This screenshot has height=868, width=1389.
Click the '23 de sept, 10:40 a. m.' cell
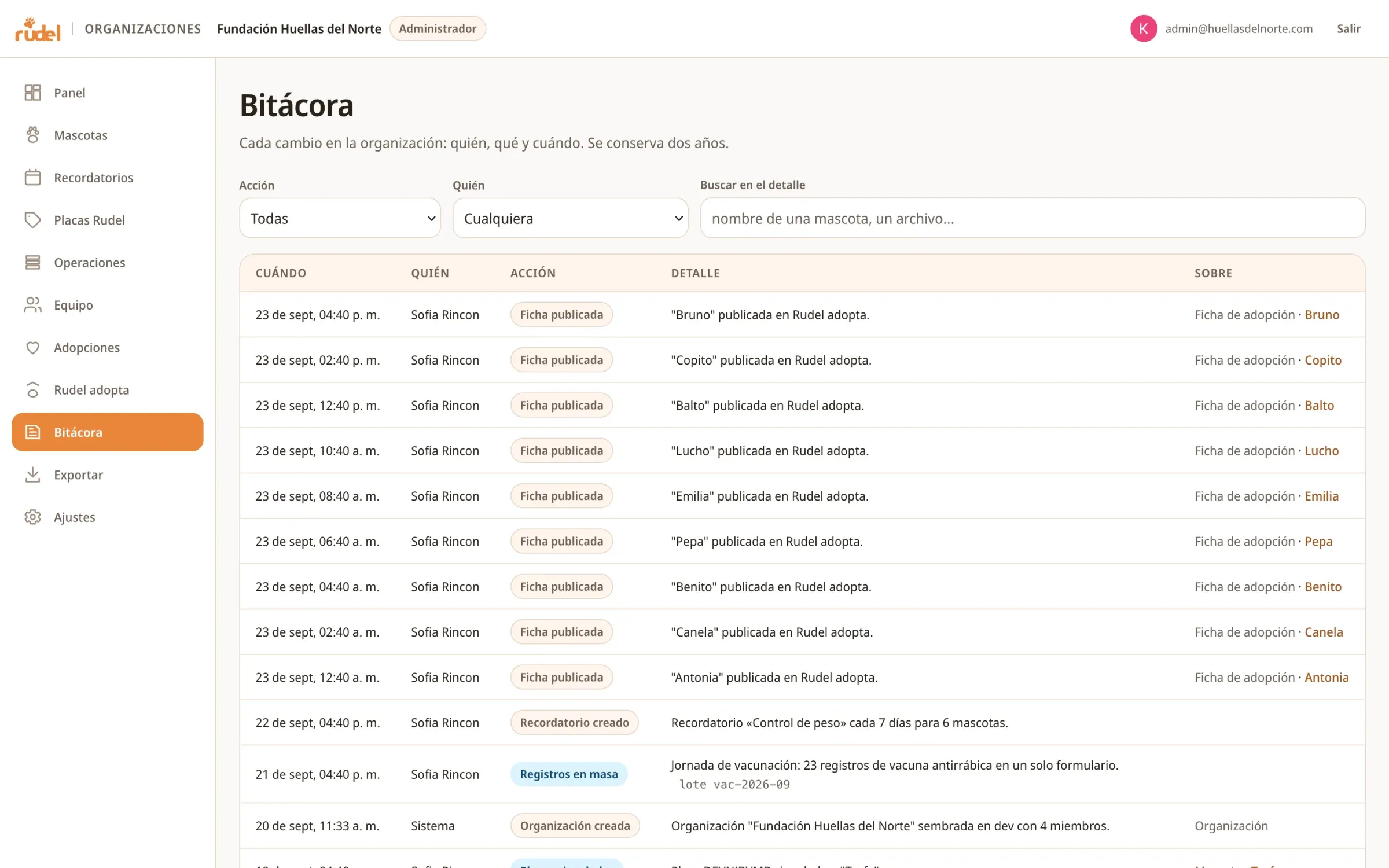pyautogui.click(x=317, y=450)
